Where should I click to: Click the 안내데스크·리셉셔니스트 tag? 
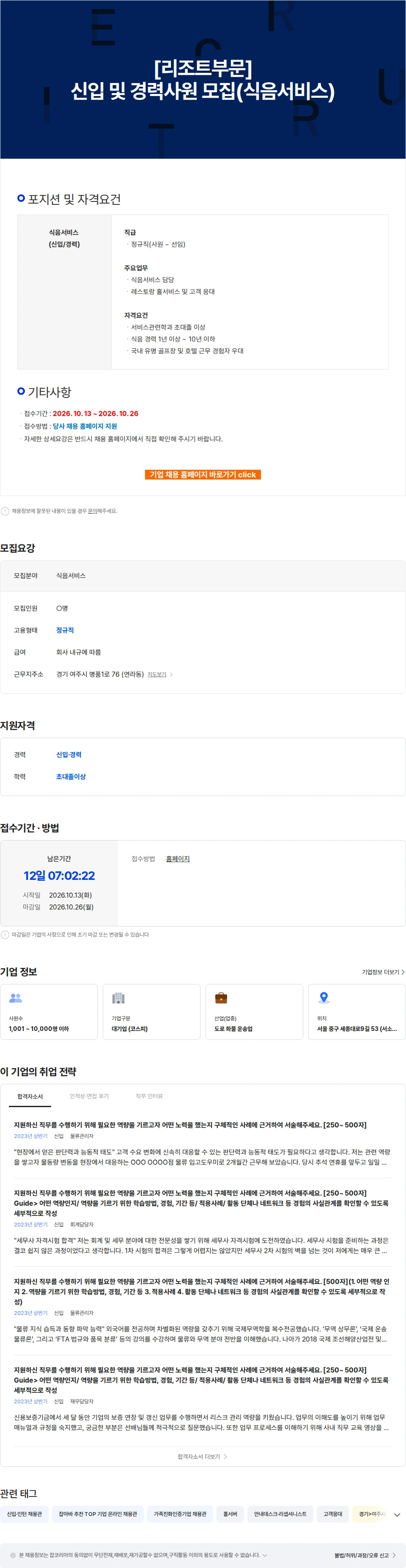(280, 1514)
